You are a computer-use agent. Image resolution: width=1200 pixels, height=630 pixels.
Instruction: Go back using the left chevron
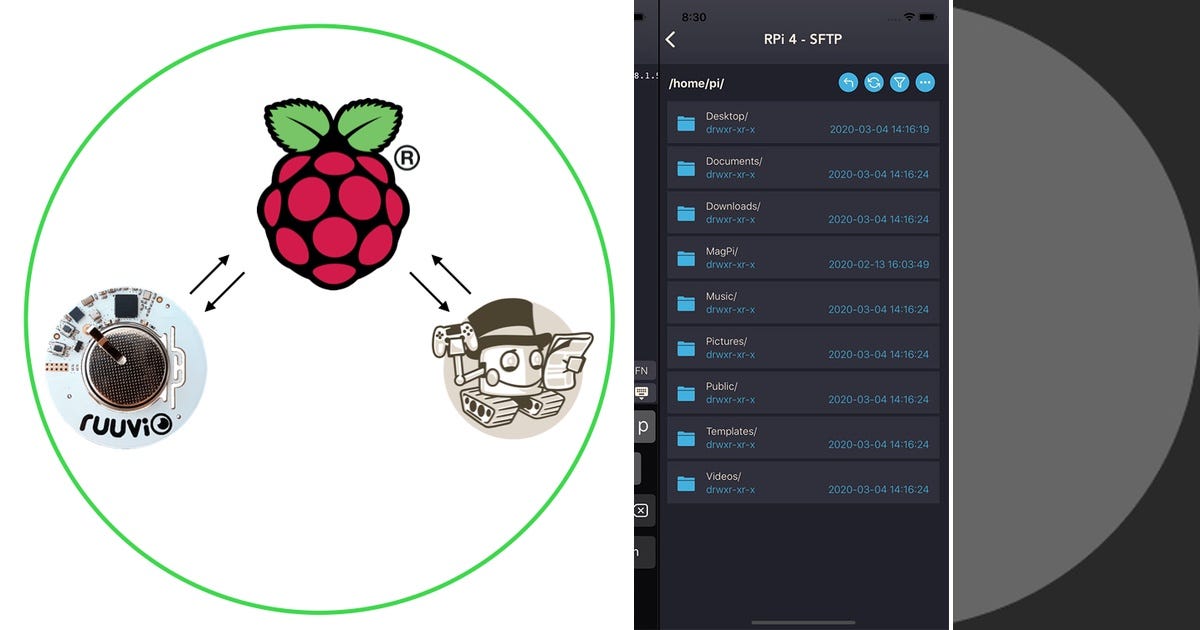tap(670, 39)
